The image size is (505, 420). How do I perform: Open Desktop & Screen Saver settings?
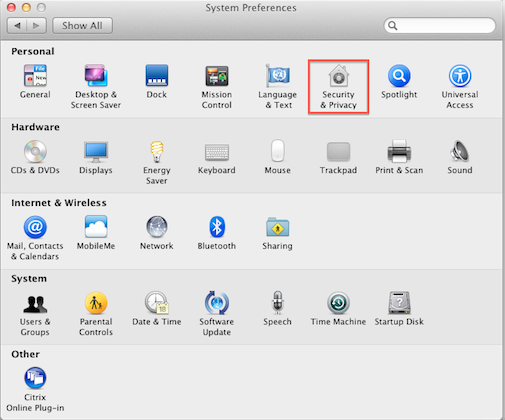(96, 86)
